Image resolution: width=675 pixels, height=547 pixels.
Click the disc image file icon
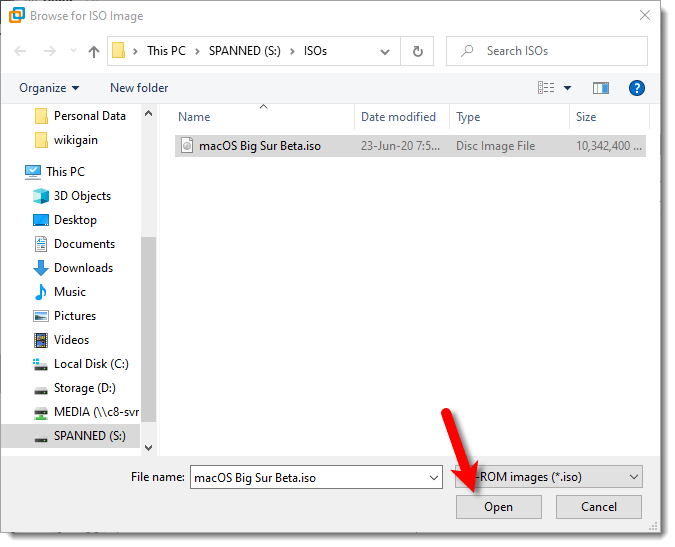click(187, 145)
